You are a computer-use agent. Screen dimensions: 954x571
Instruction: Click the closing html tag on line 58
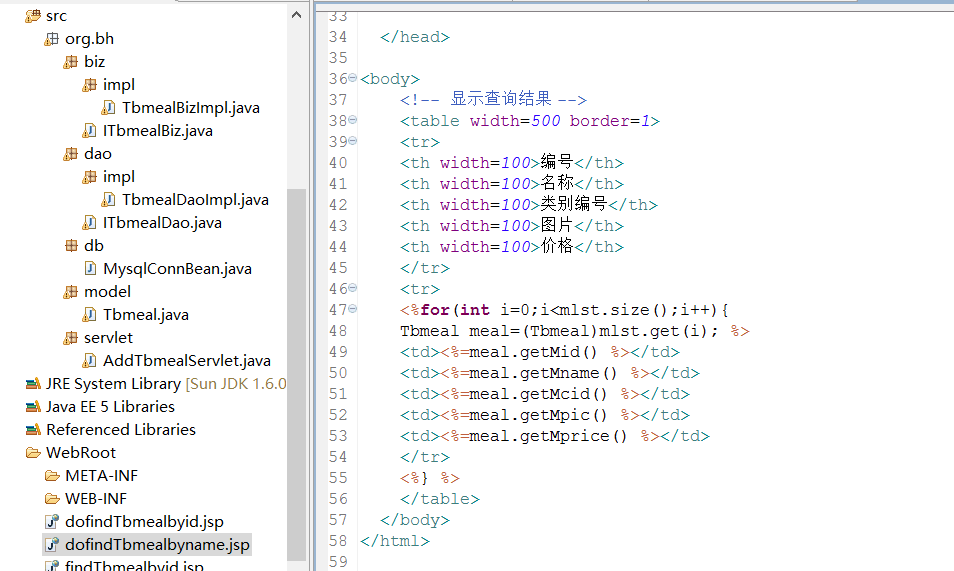[x=395, y=541]
